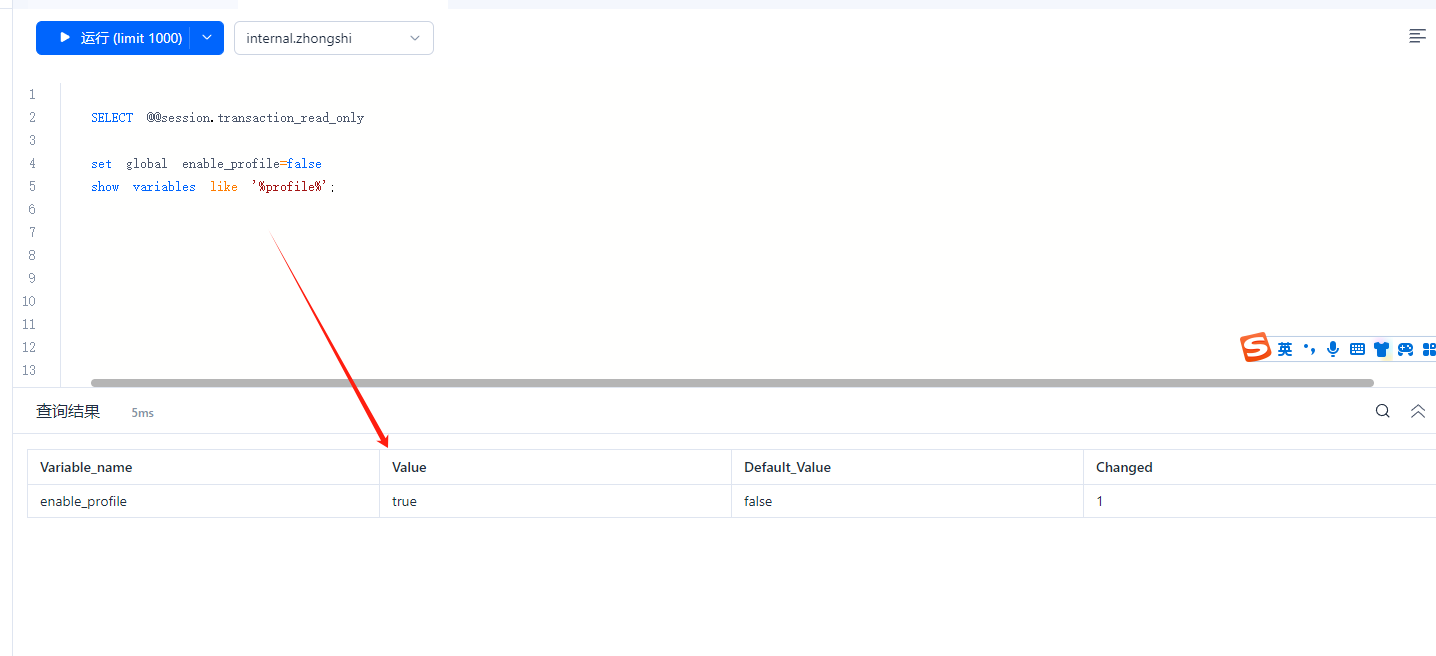This screenshot has width=1436, height=656.
Task: Open the Sogou toolbox grid icon
Action: pos(1428,349)
